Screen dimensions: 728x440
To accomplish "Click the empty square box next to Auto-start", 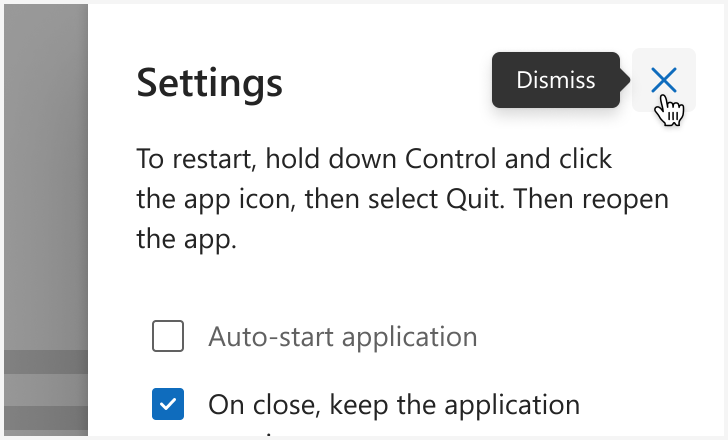I will 168,336.
